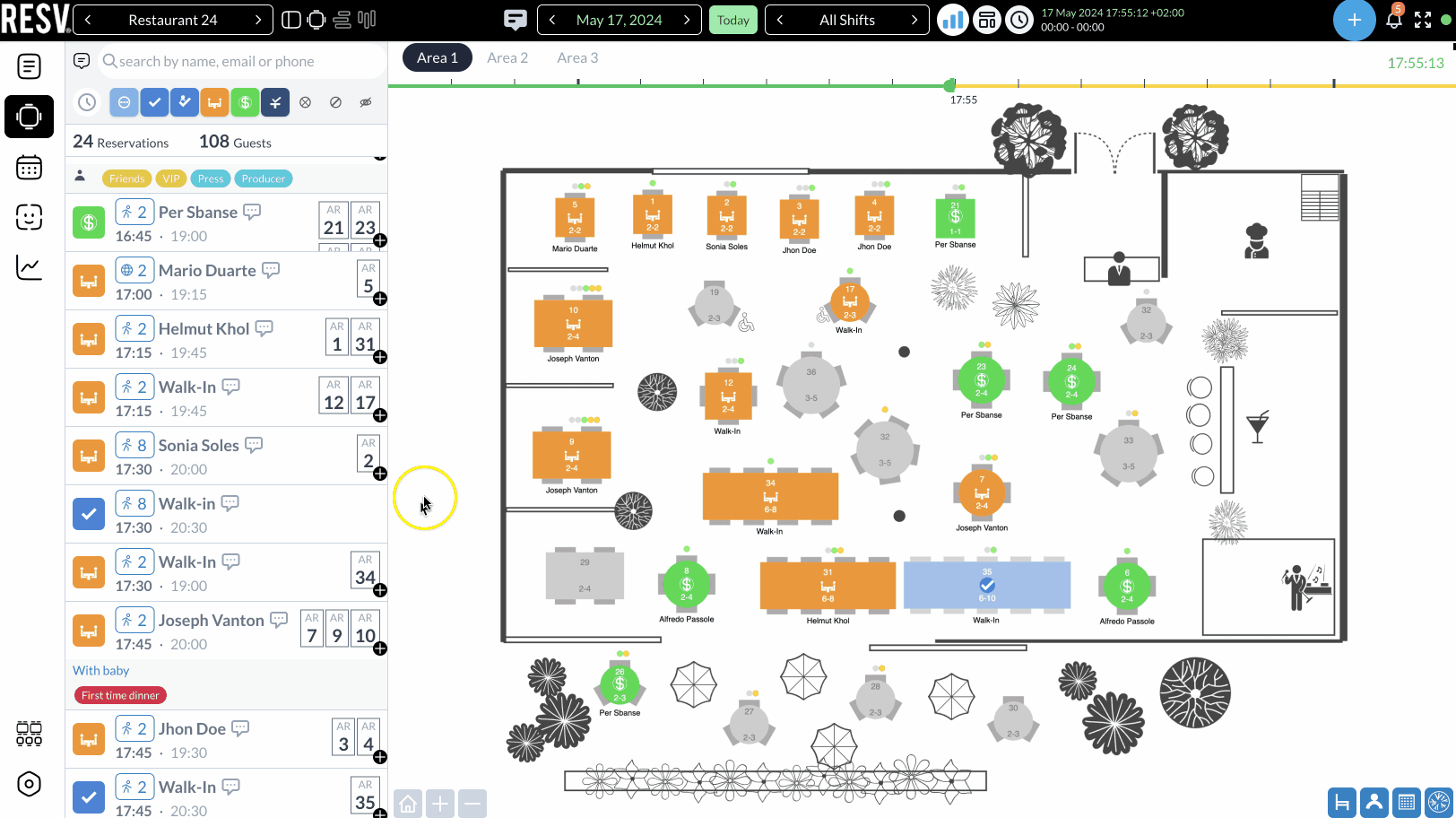Expand the All Shifts dropdown
The height and width of the screenshot is (818, 1456).
point(846,19)
